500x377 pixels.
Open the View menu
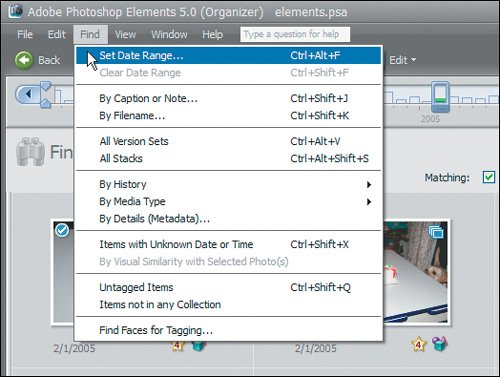[125, 34]
